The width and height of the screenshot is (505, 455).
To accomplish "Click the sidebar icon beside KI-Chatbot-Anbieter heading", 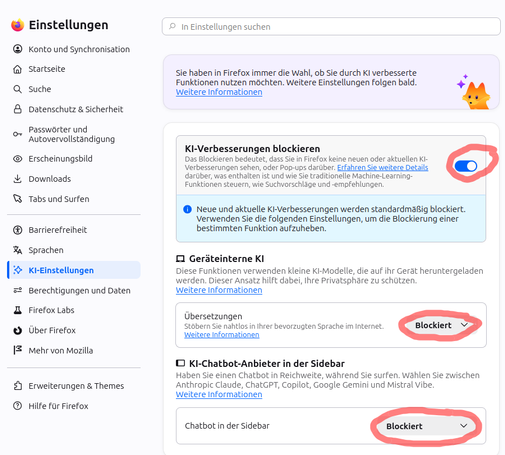I will (180, 363).
